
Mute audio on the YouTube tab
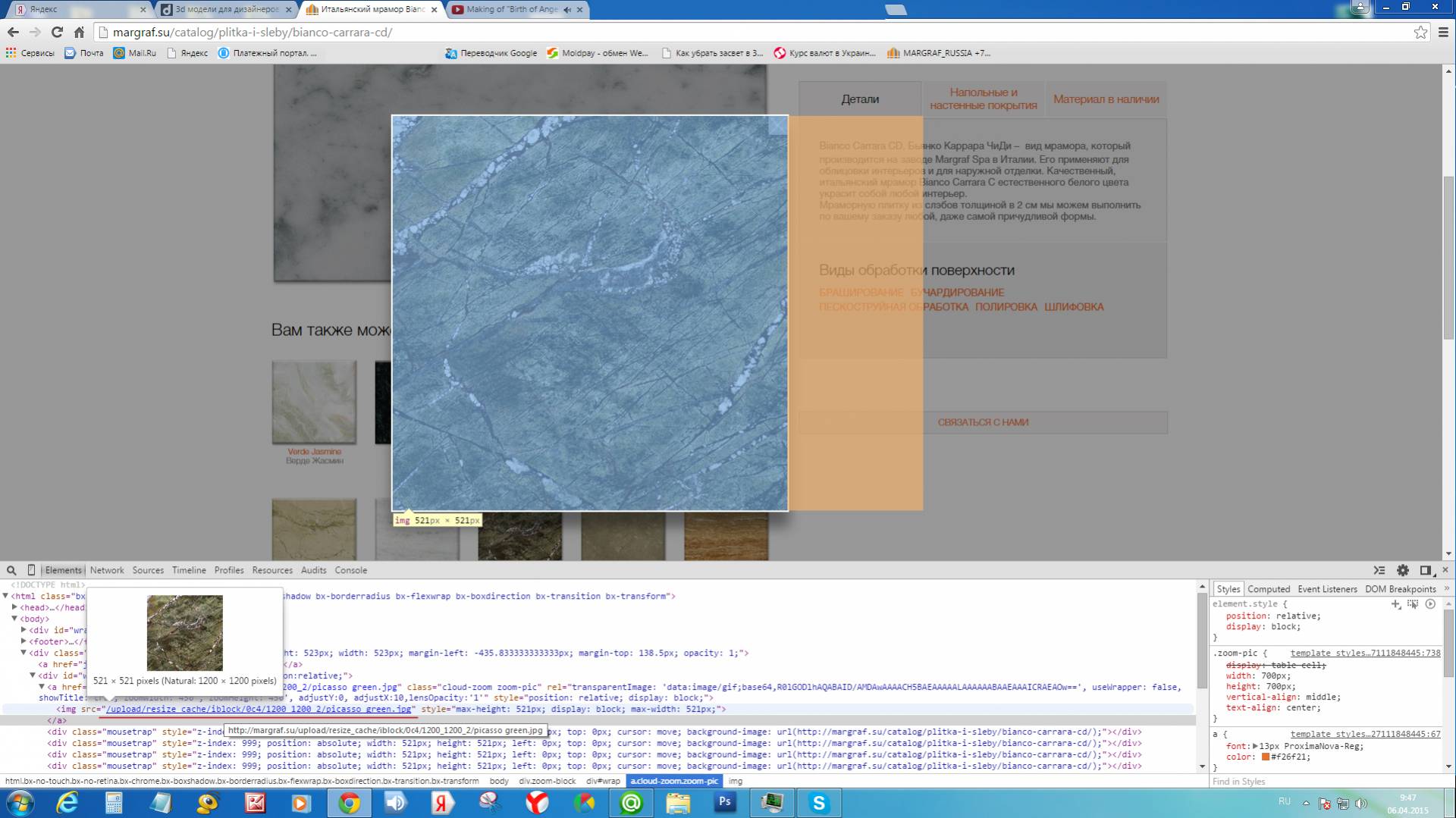(x=567, y=10)
